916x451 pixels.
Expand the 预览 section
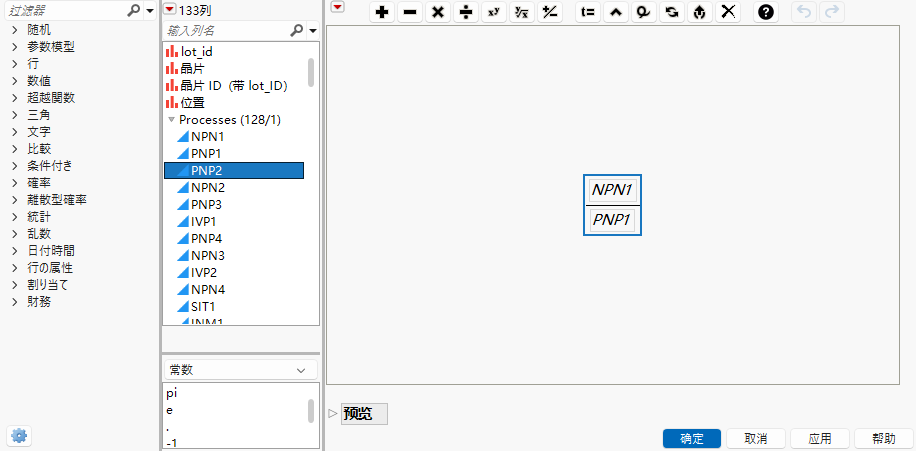[x=333, y=414]
